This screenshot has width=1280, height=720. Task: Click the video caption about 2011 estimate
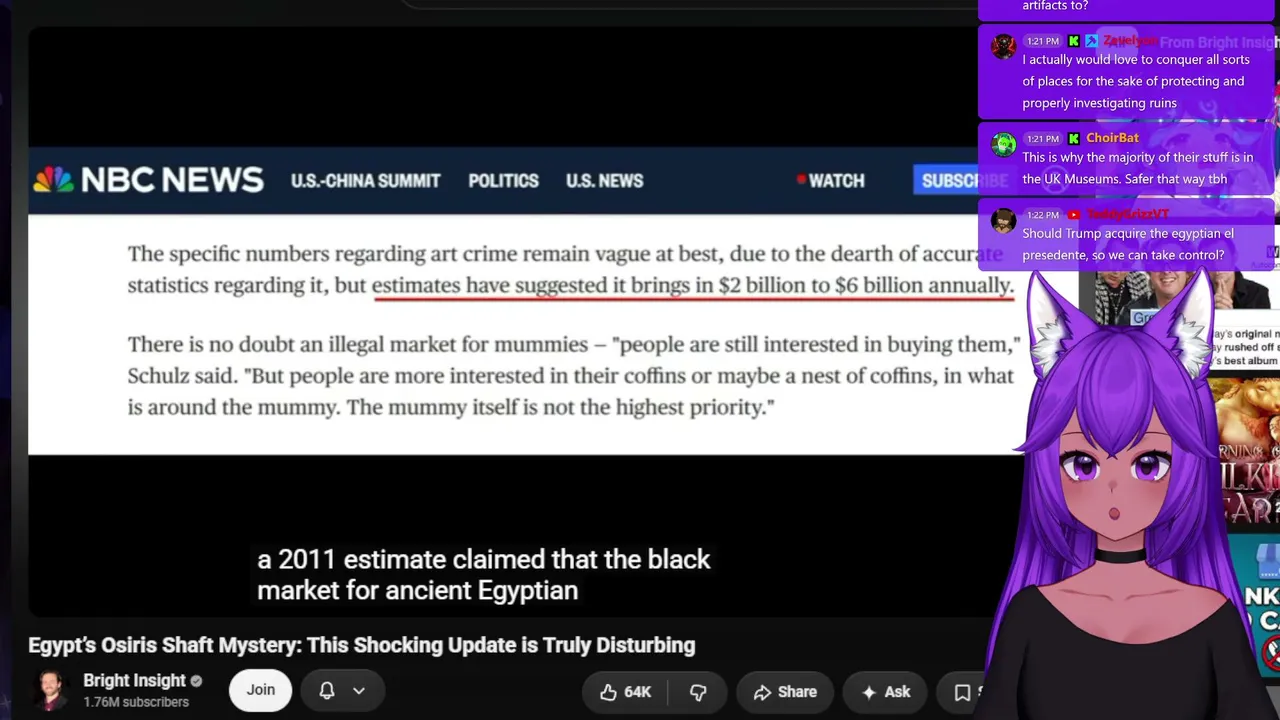[484, 575]
